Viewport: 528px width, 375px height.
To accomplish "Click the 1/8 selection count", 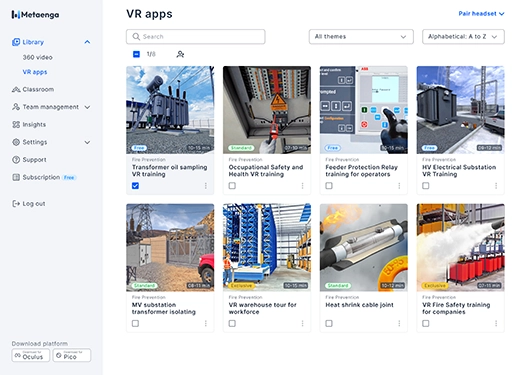I will pyautogui.click(x=151, y=54).
